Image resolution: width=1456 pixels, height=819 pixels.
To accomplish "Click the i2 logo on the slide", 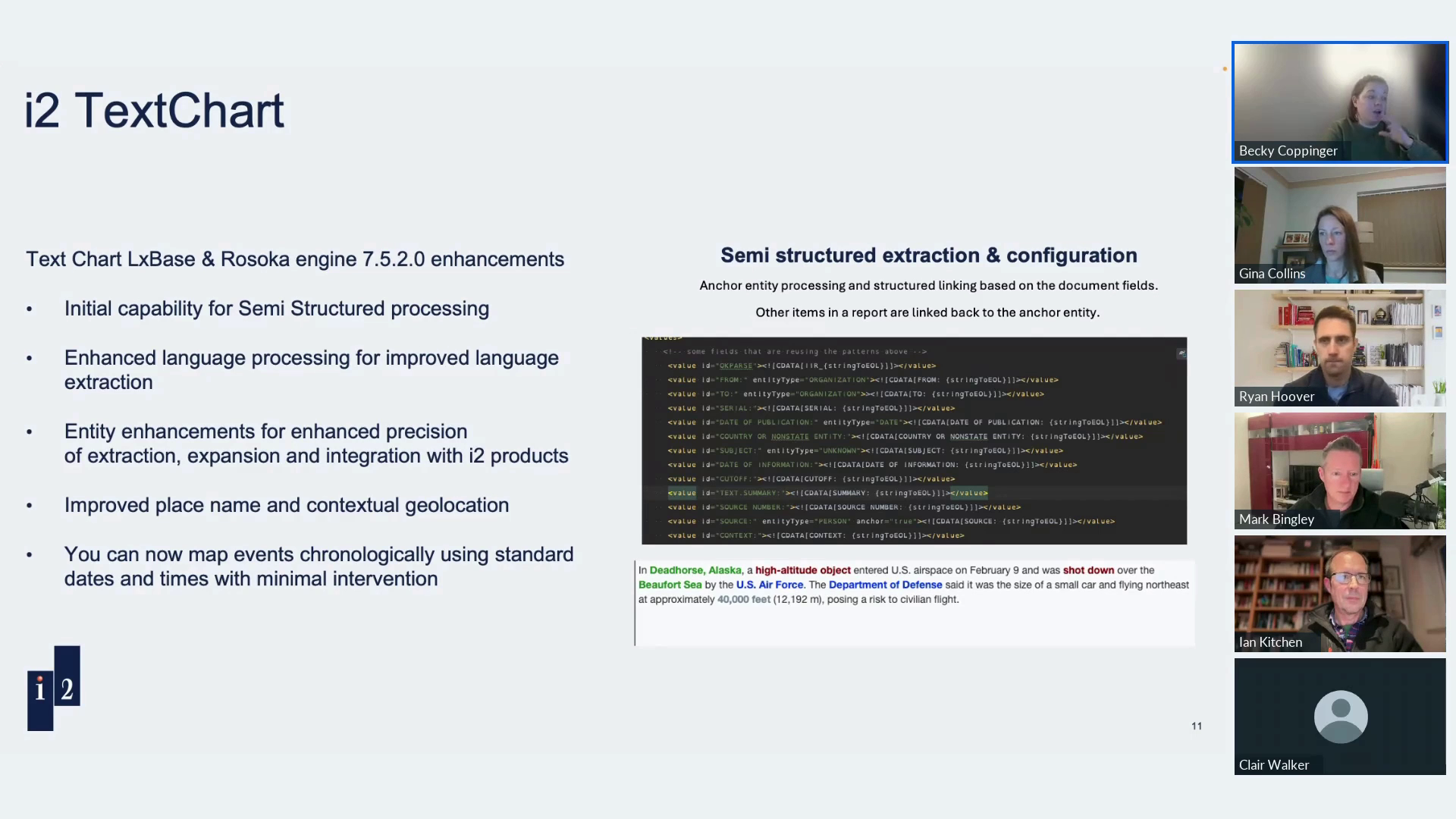I will [54, 689].
